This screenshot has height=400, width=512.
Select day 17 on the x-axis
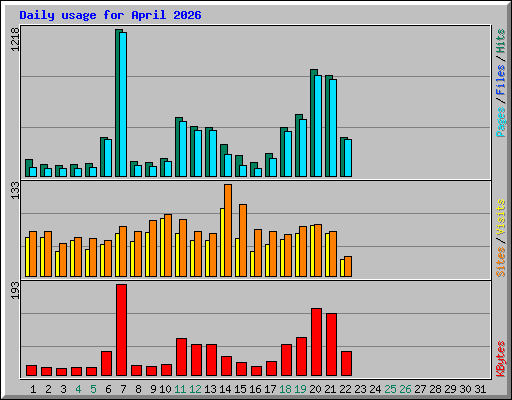tap(270, 389)
